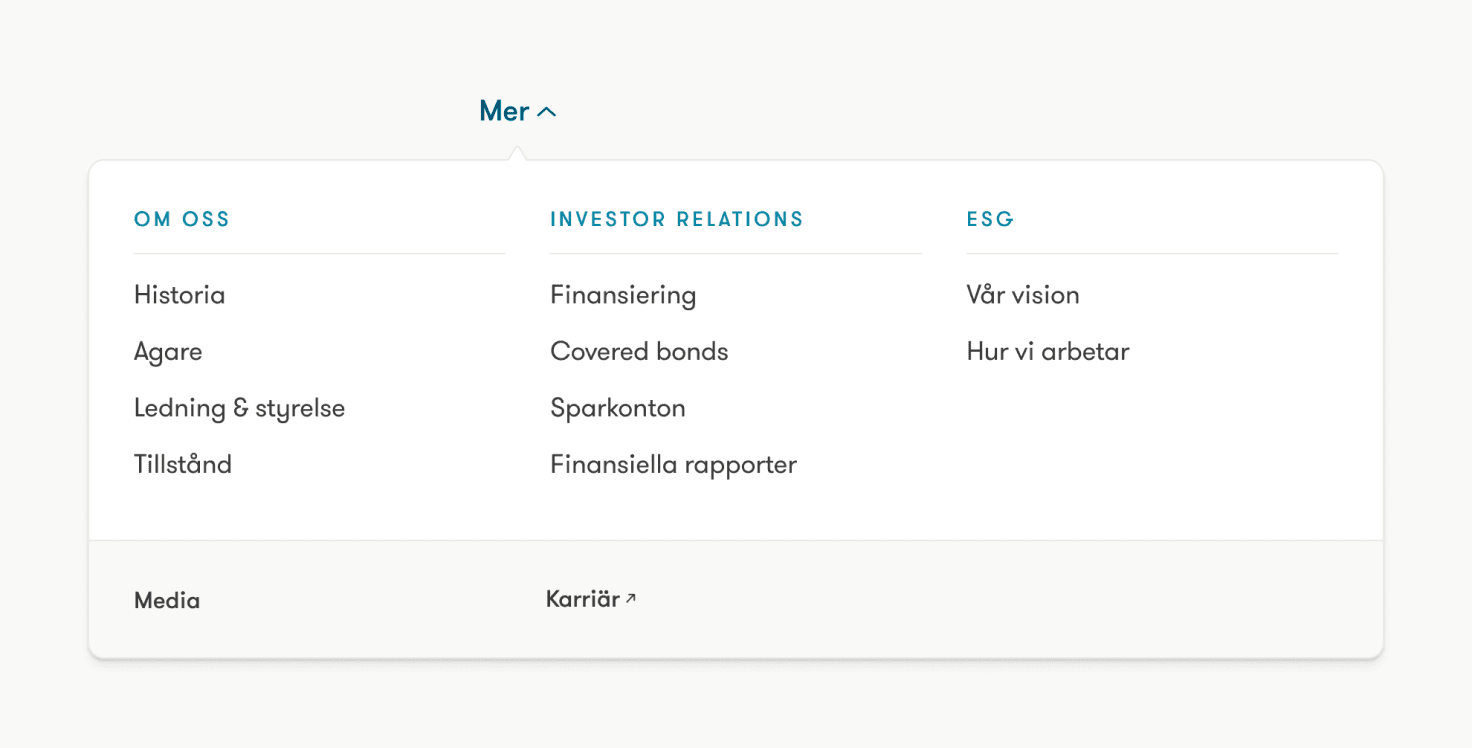This screenshot has height=748, width=1472.
Task: Select the Sparkonton link
Action: (x=618, y=408)
